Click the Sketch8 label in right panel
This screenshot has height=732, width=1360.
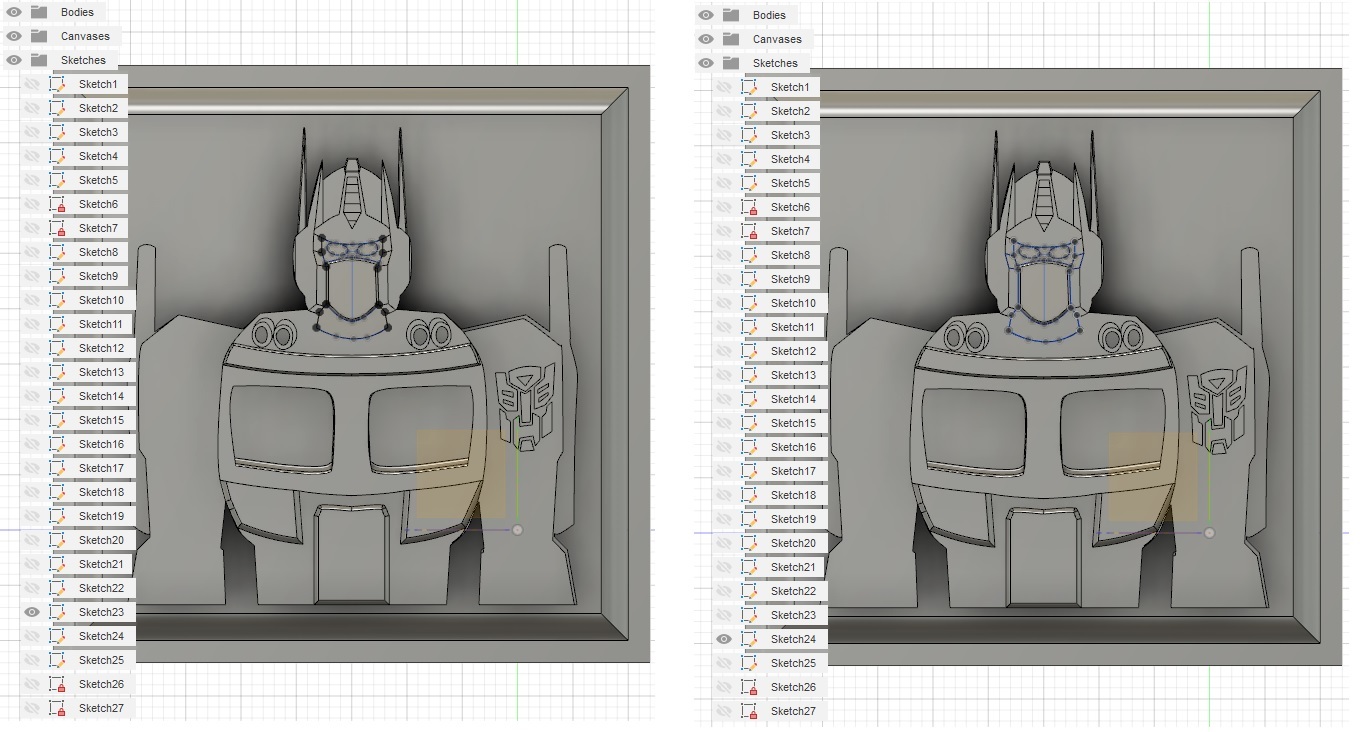(790, 255)
